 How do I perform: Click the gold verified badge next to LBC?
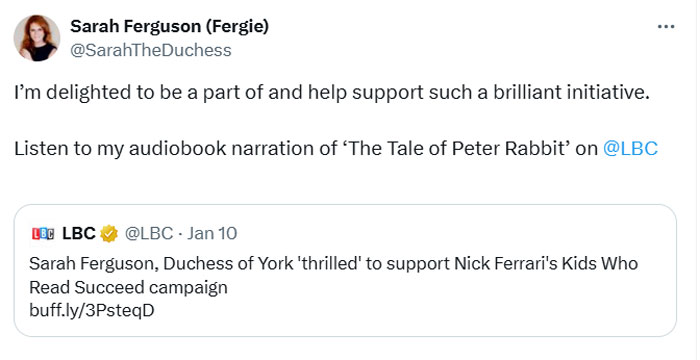pos(109,234)
